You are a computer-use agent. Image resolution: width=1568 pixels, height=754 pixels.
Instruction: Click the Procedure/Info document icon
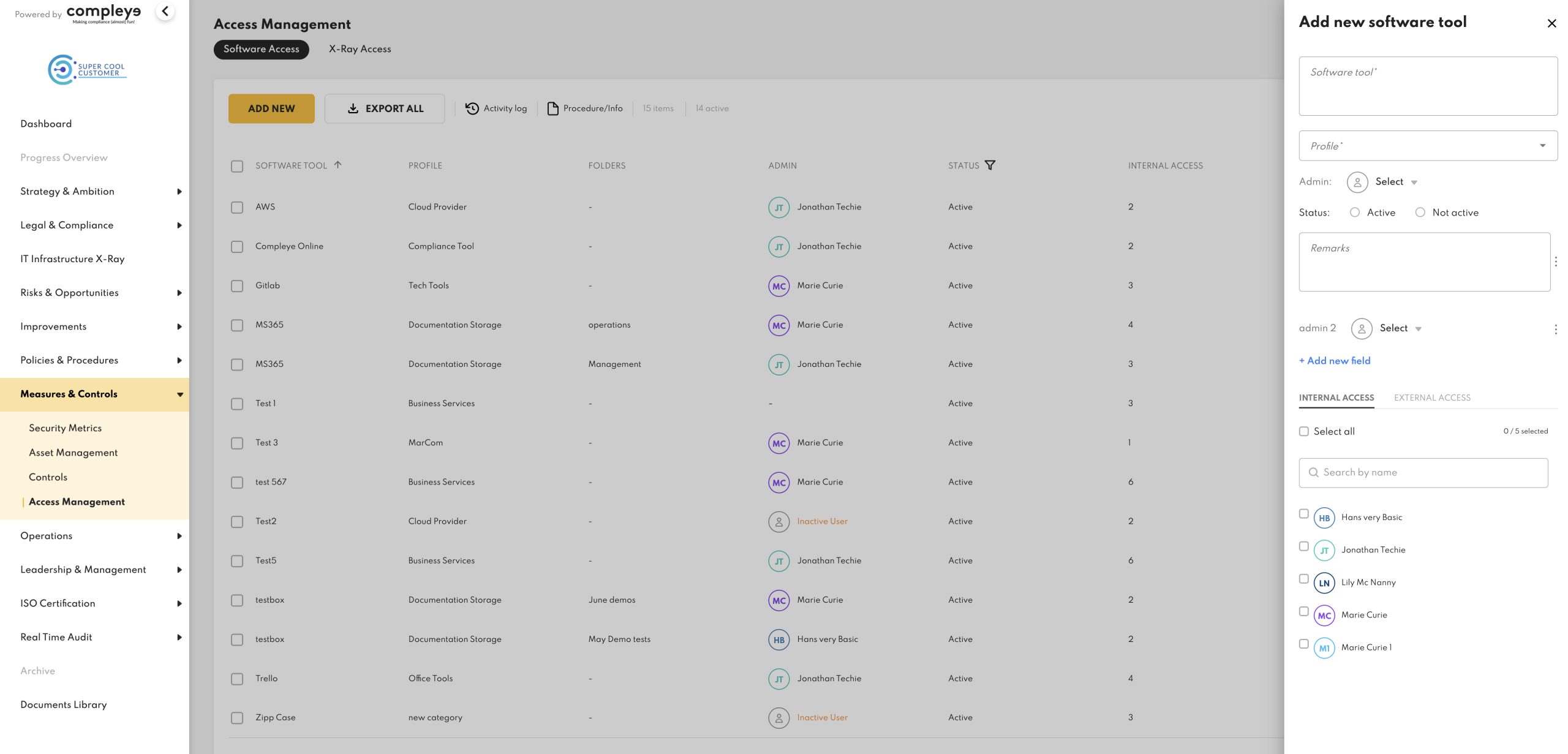(552, 108)
